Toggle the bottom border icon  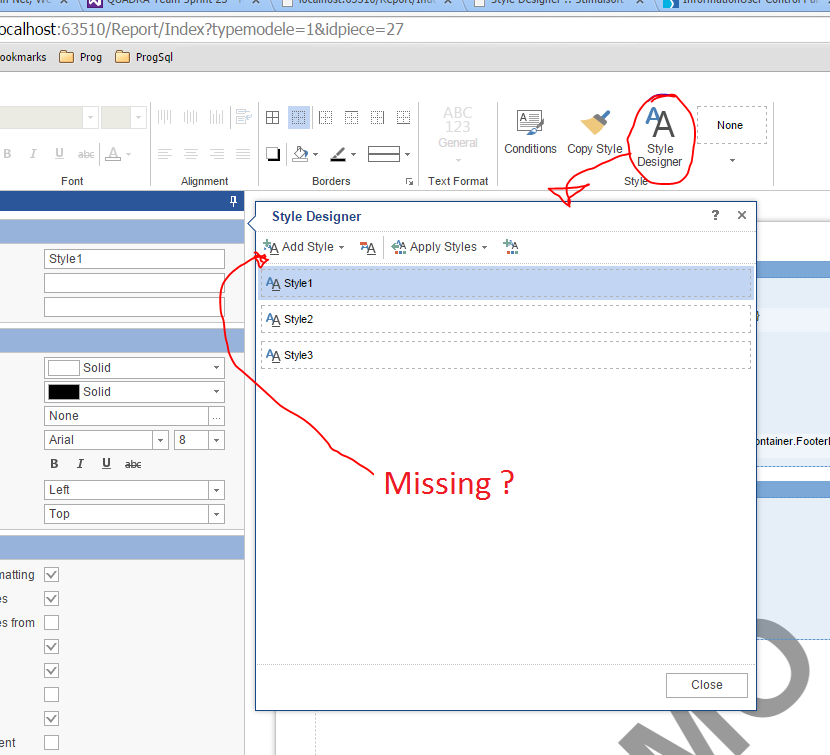pos(403,118)
